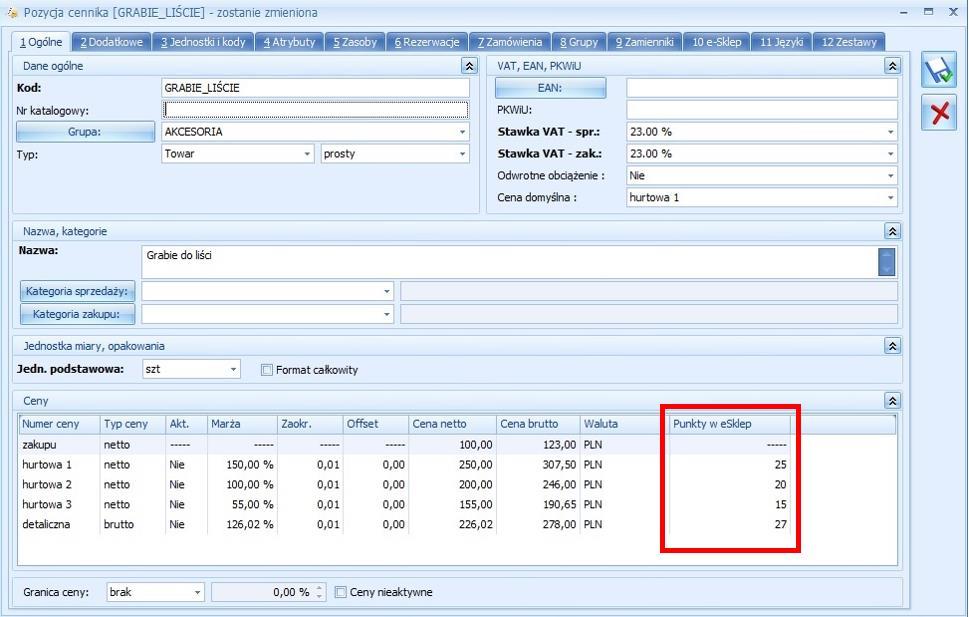Click the EAN value input field
Image resolution: width=969 pixels, height=617 pixels.
tap(761, 88)
